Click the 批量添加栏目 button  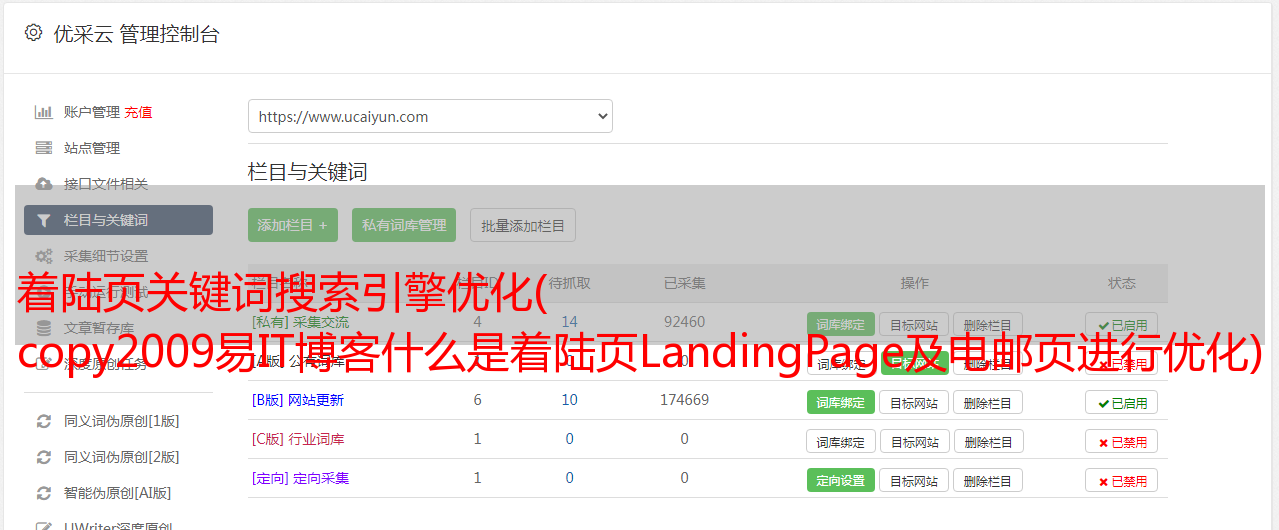(x=523, y=225)
